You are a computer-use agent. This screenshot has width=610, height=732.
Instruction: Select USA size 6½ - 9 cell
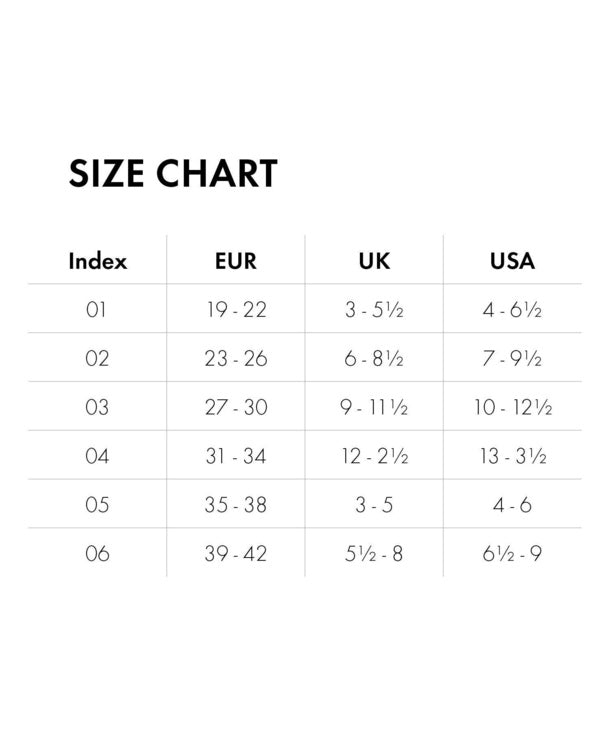click(512, 554)
